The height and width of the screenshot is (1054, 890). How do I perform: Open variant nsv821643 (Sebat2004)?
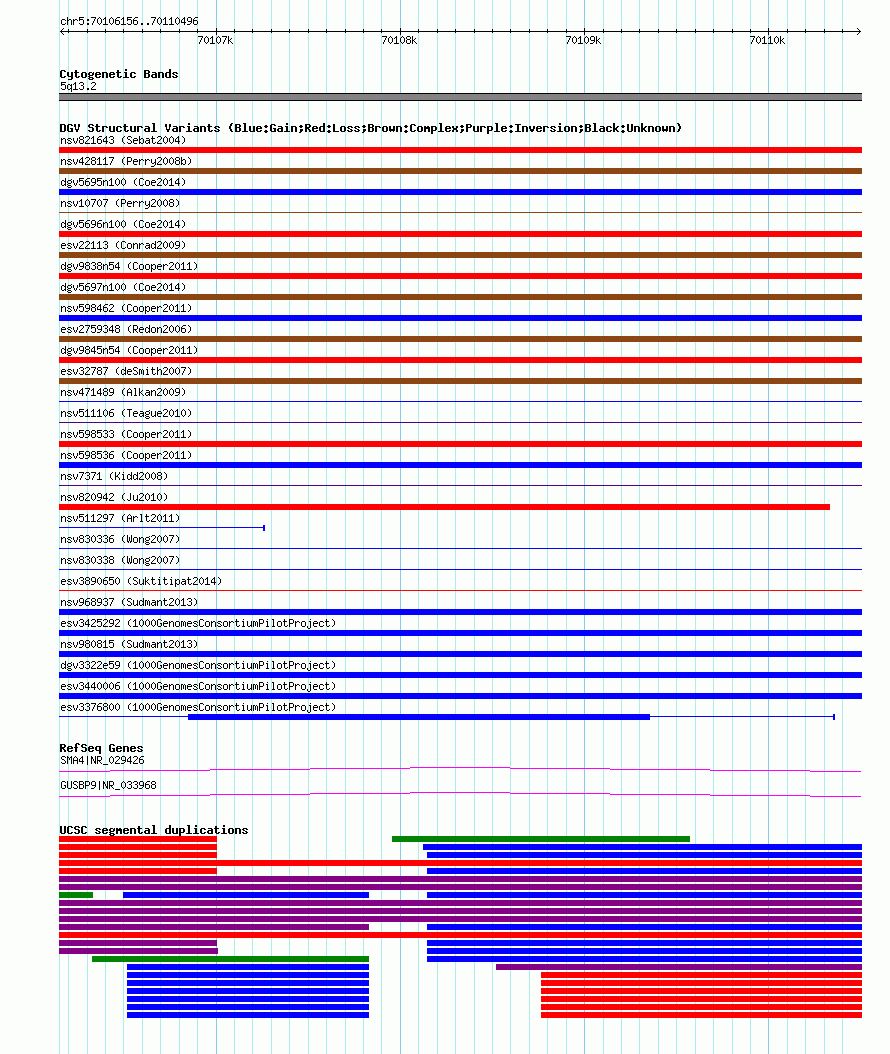coord(123,140)
